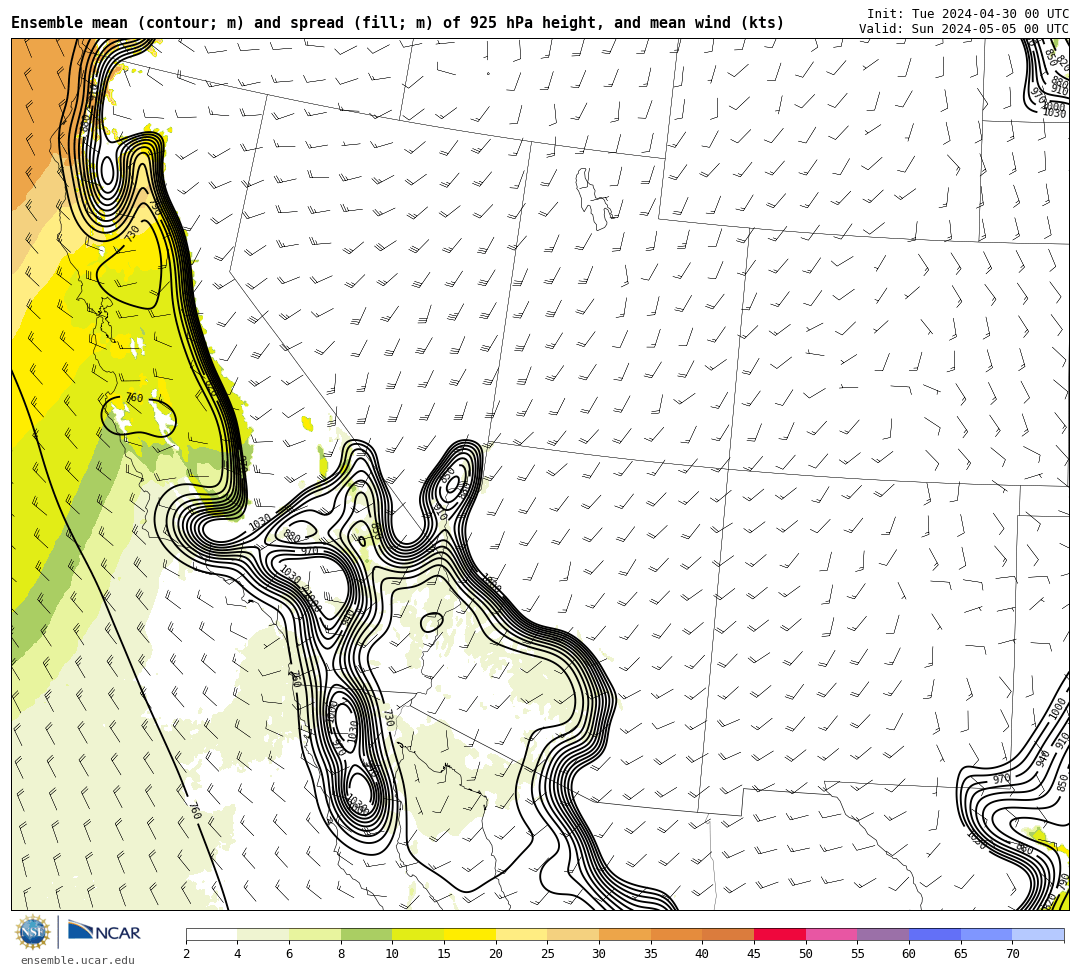Click the Init: Tue 2024-04-30 00 UTC text
1080x973 pixels.
point(968,14)
